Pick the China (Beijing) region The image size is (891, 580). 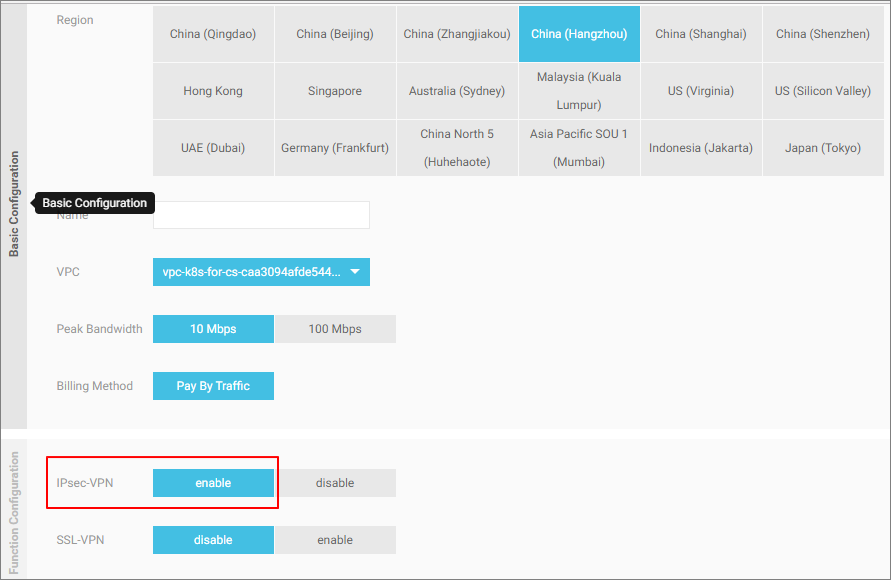(335, 34)
